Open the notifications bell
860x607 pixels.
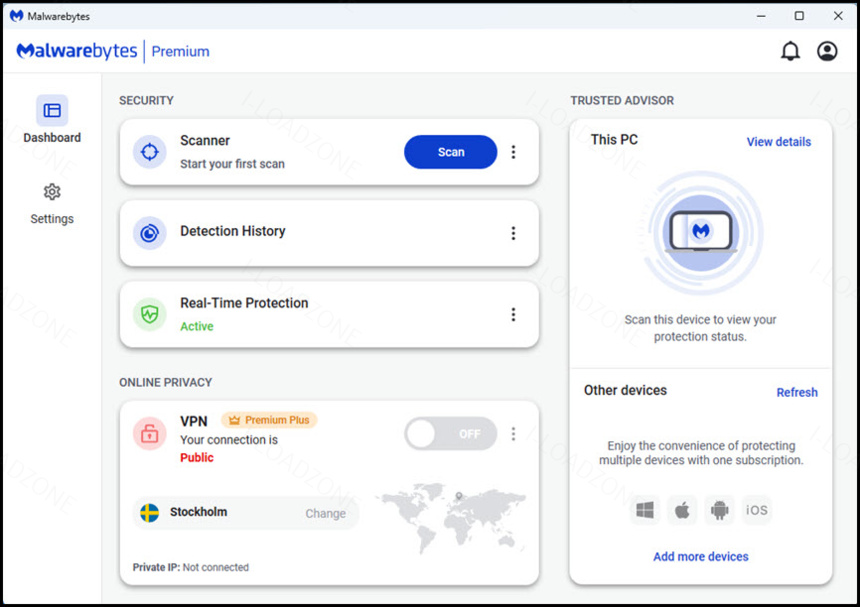[x=790, y=51]
